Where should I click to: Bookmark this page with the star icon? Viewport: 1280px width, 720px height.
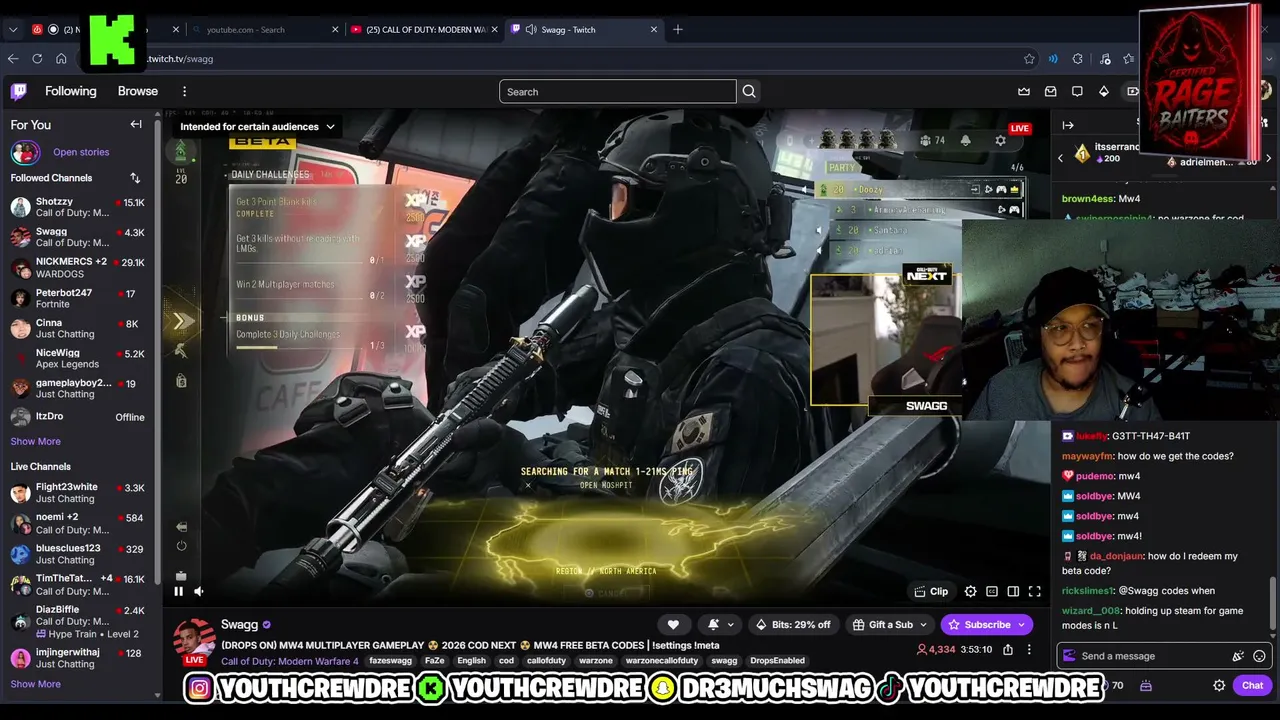click(1029, 59)
